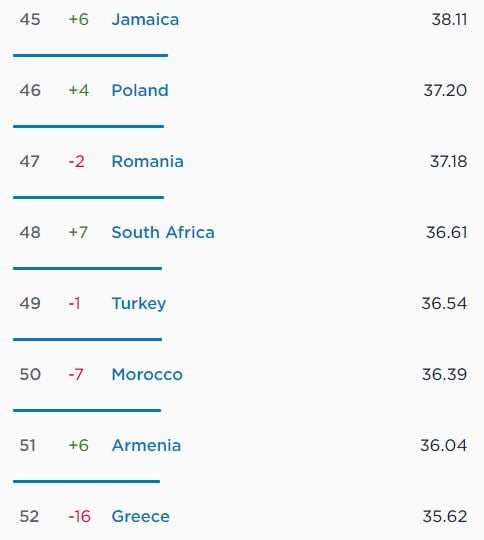Click the blue score bar under South Africa

[x=87, y=268]
